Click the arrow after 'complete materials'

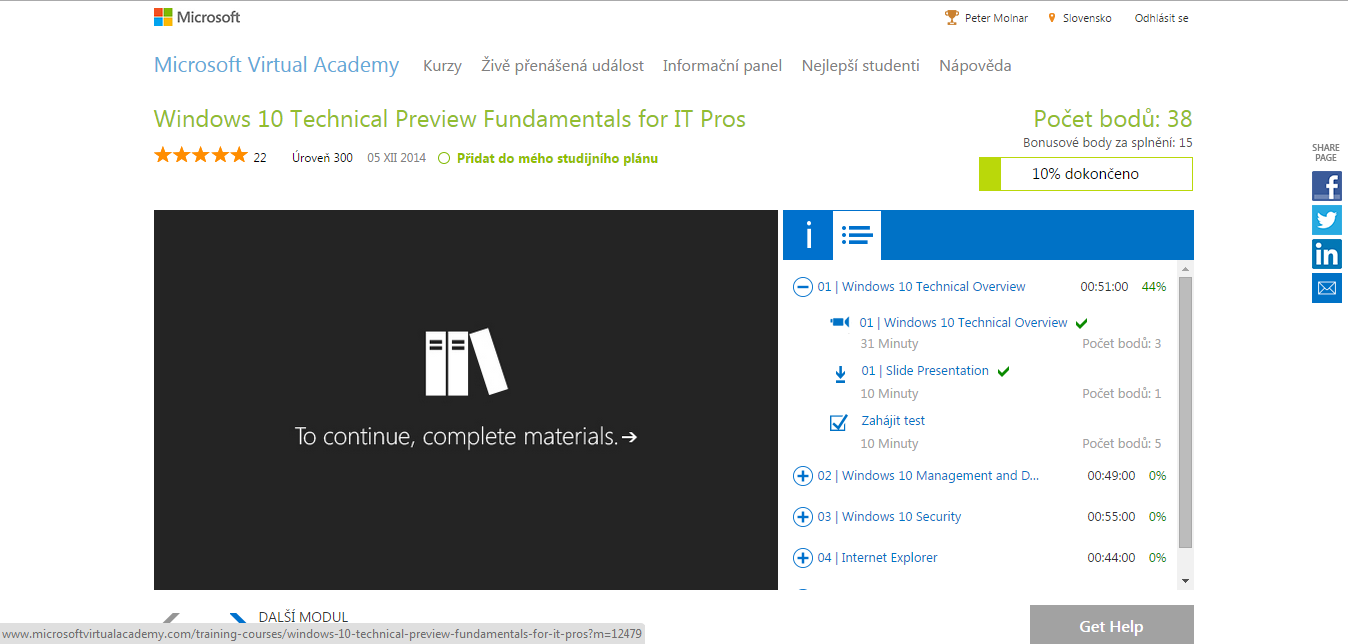pos(629,437)
